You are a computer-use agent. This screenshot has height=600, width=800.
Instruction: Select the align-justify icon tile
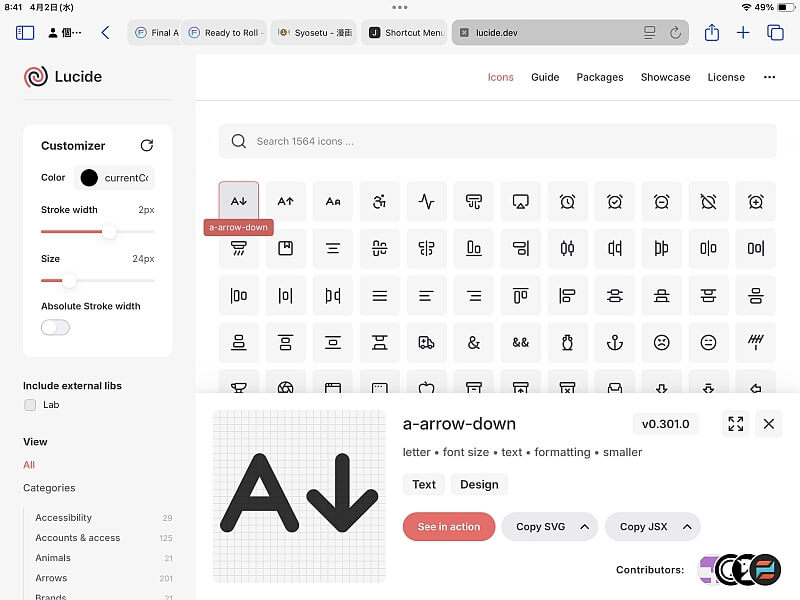380,295
